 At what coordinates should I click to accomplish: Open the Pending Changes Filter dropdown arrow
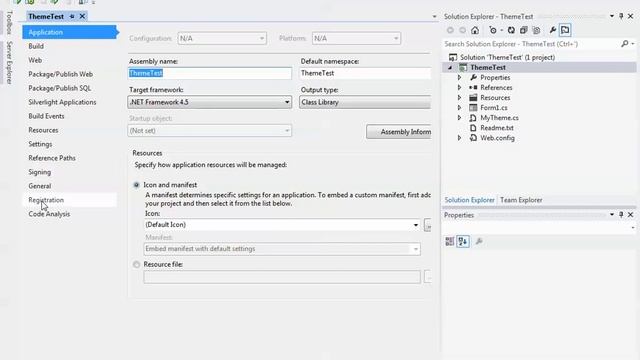point(501,31)
